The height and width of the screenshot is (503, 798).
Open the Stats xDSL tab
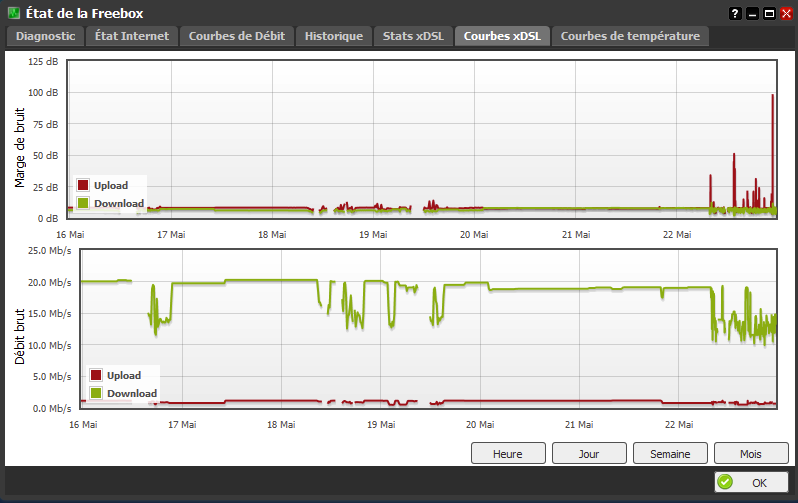click(x=413, y=36)
